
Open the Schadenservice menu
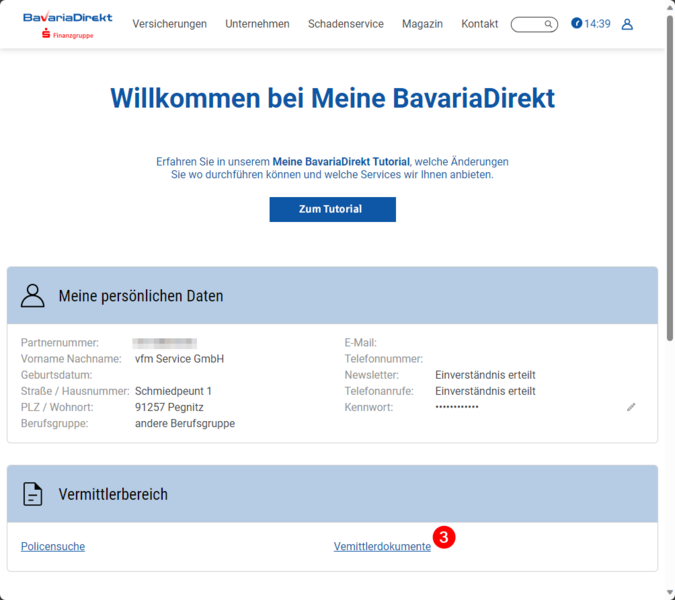(x=346, y=24)
